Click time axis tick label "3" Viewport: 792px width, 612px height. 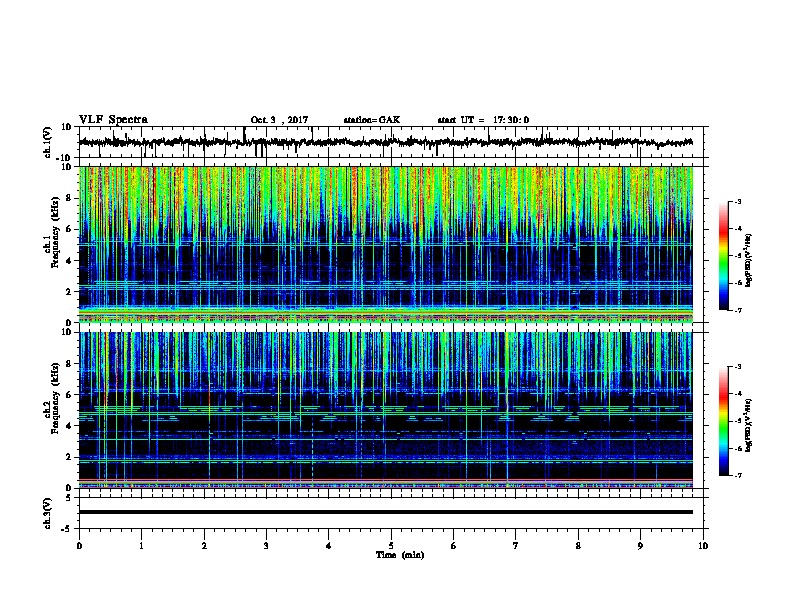click(267, 546)
